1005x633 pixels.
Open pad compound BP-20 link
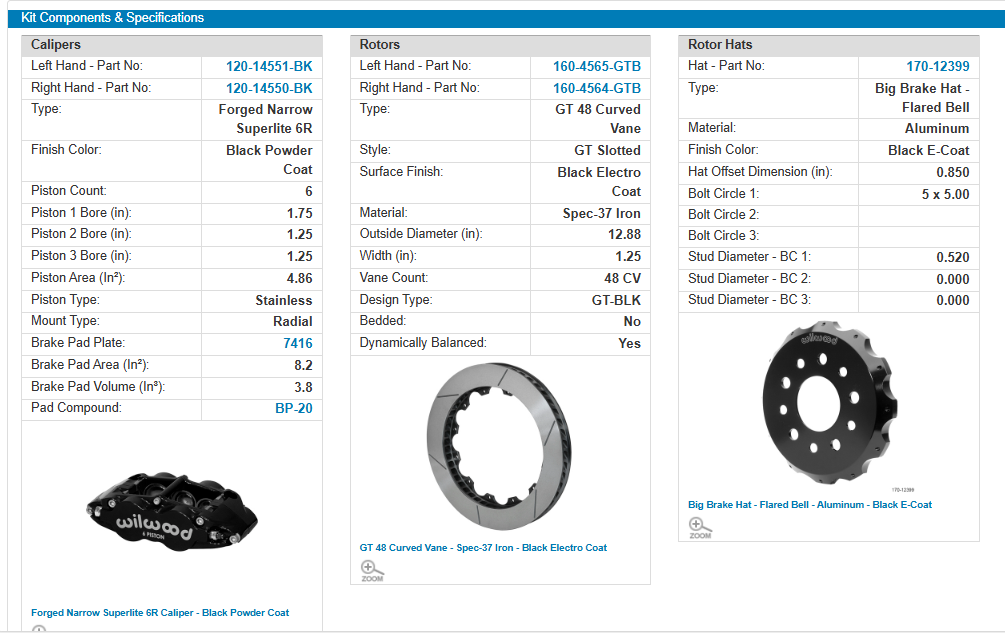293,408
